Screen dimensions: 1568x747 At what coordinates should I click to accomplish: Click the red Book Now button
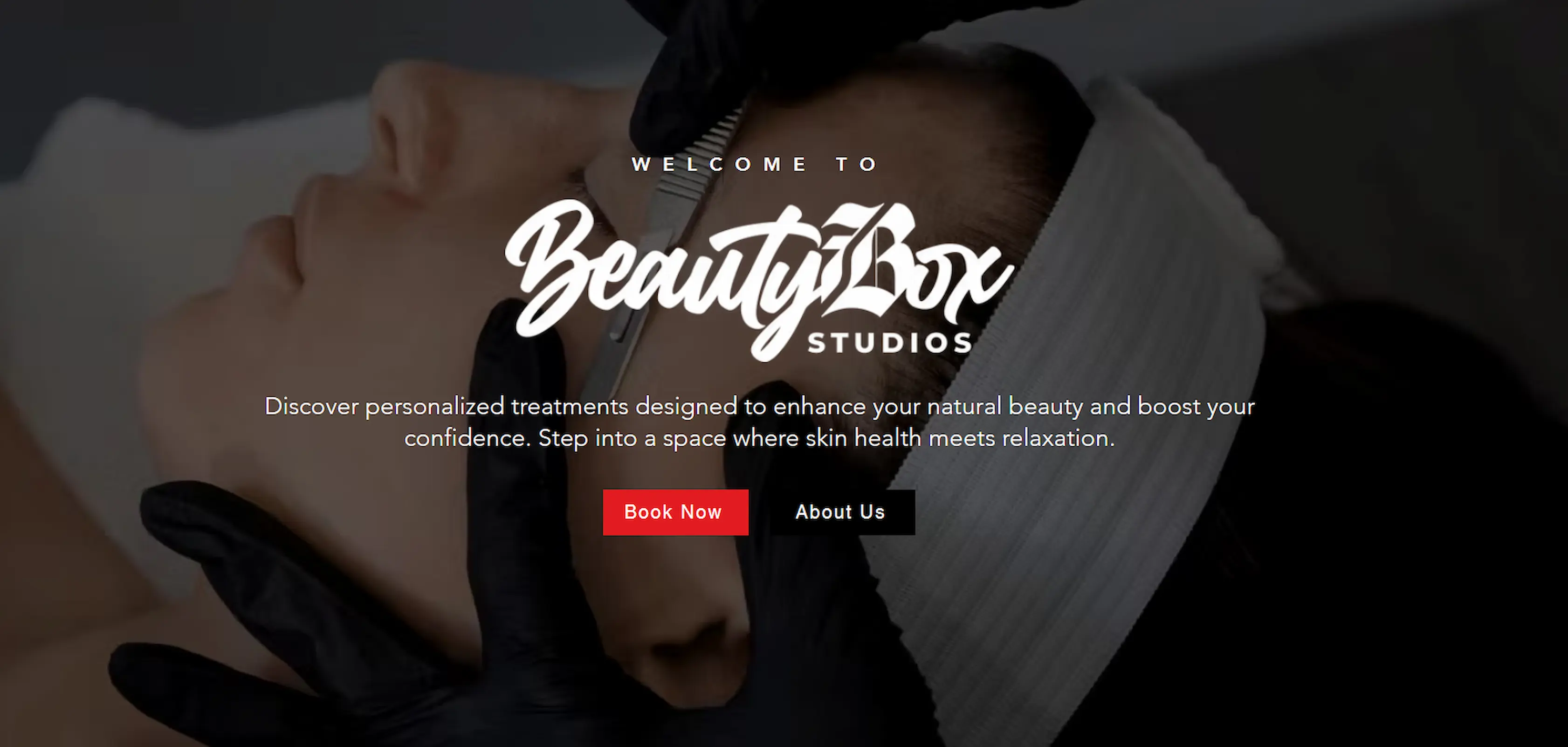(676, 512)
